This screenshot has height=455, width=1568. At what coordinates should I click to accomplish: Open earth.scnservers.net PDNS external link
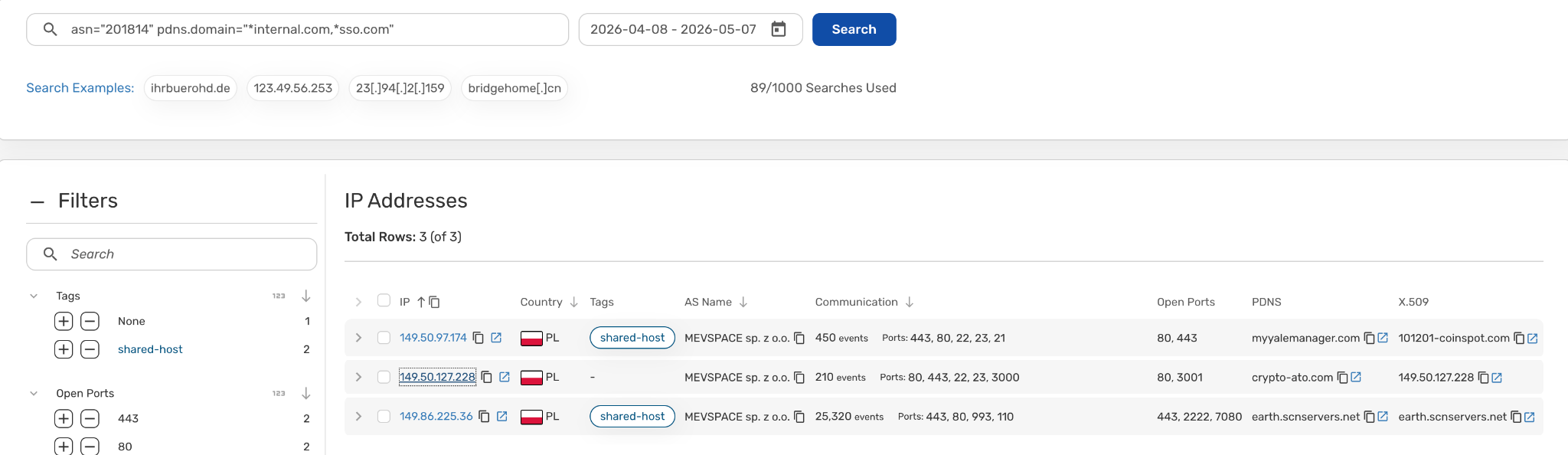pos(1383,417)
